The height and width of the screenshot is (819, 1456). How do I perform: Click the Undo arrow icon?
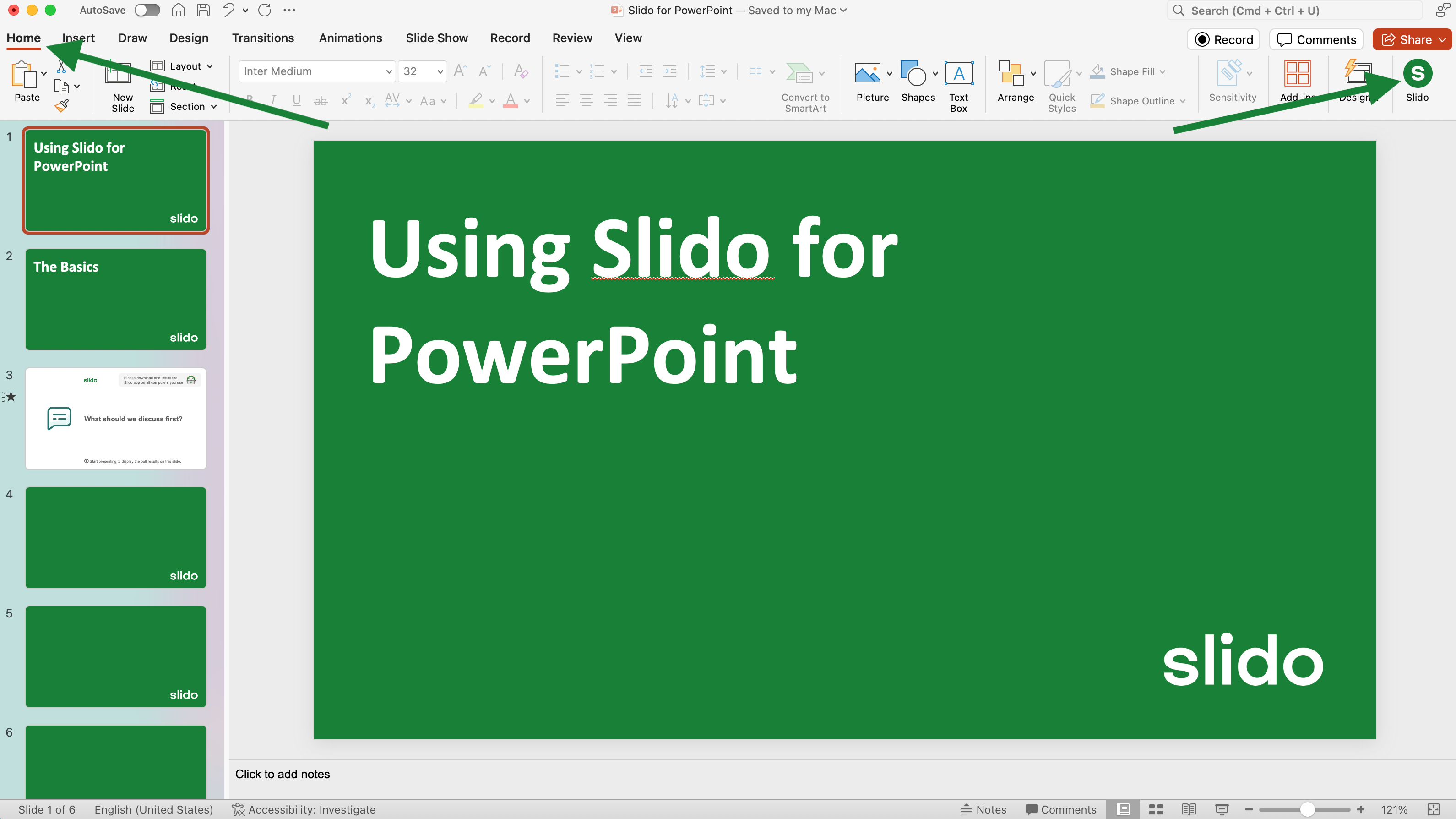[228, 10]
